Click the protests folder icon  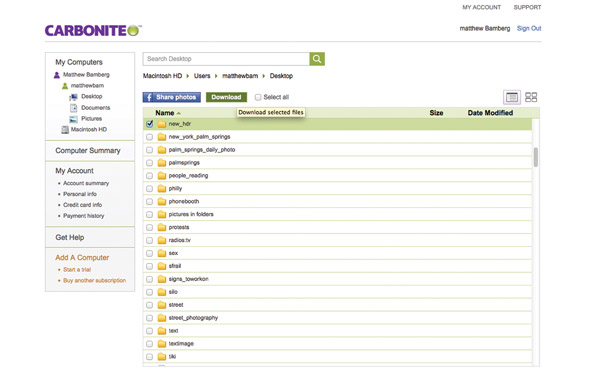tap(162, 228)
